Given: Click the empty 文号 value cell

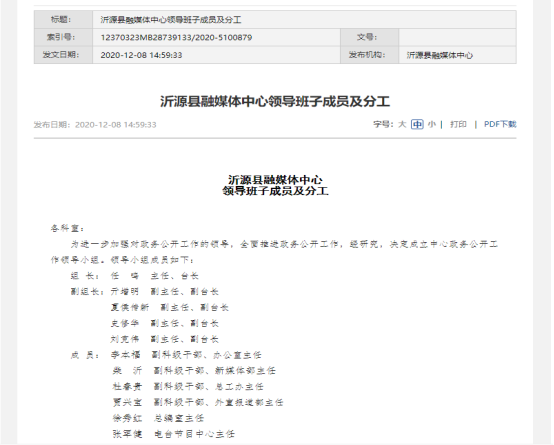Looking at the screenshot, I should (x=458, y=37).
